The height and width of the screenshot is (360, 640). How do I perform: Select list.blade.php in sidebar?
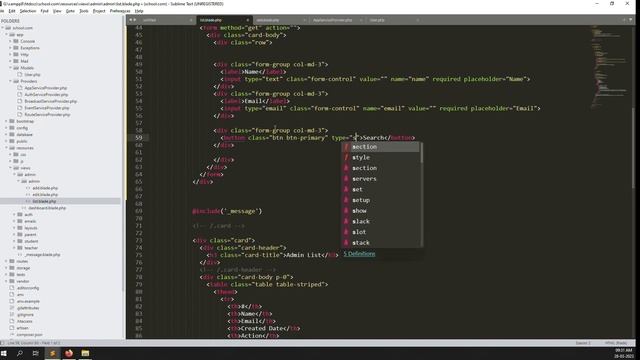click(44, 201)
